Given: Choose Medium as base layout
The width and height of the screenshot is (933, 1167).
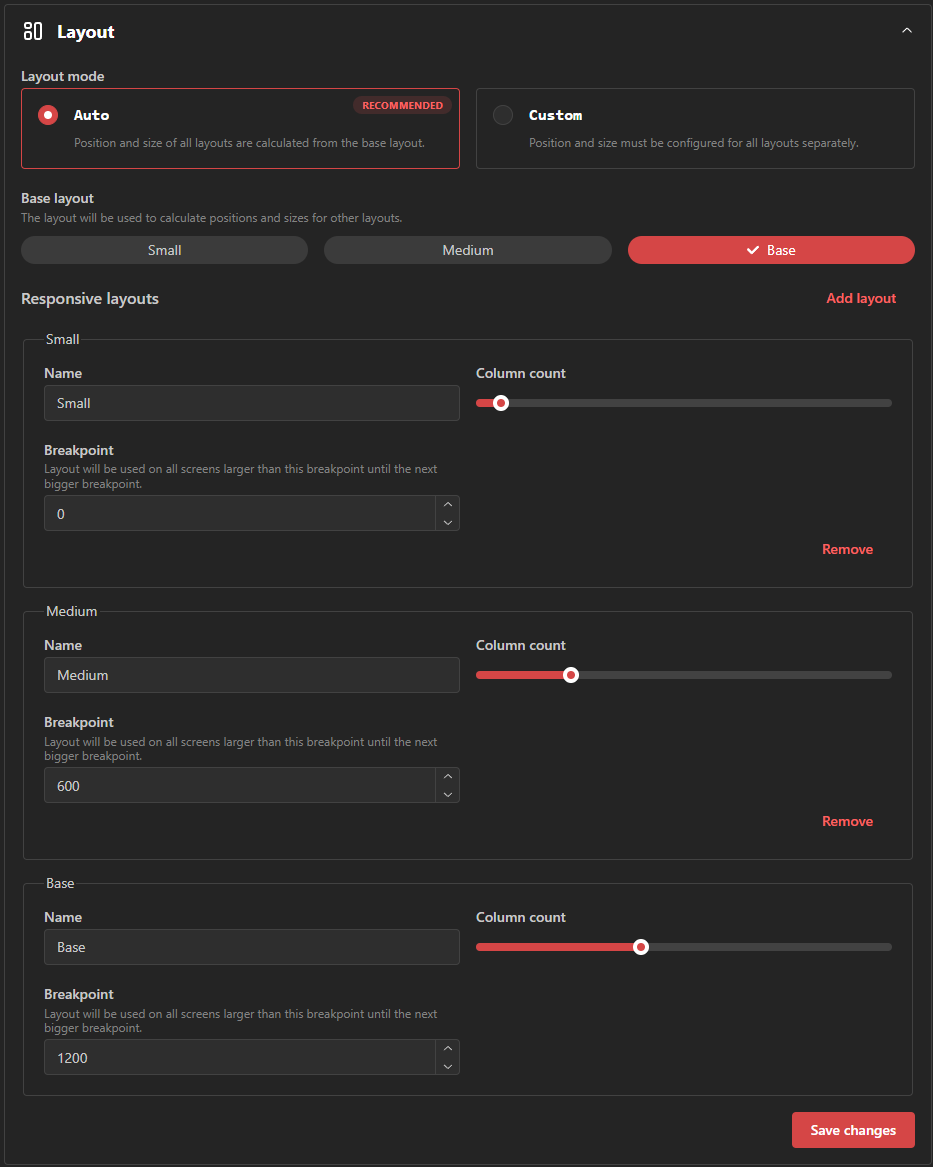Looking at the screenshot, I should pyautogui.click(x=467, y=250).
